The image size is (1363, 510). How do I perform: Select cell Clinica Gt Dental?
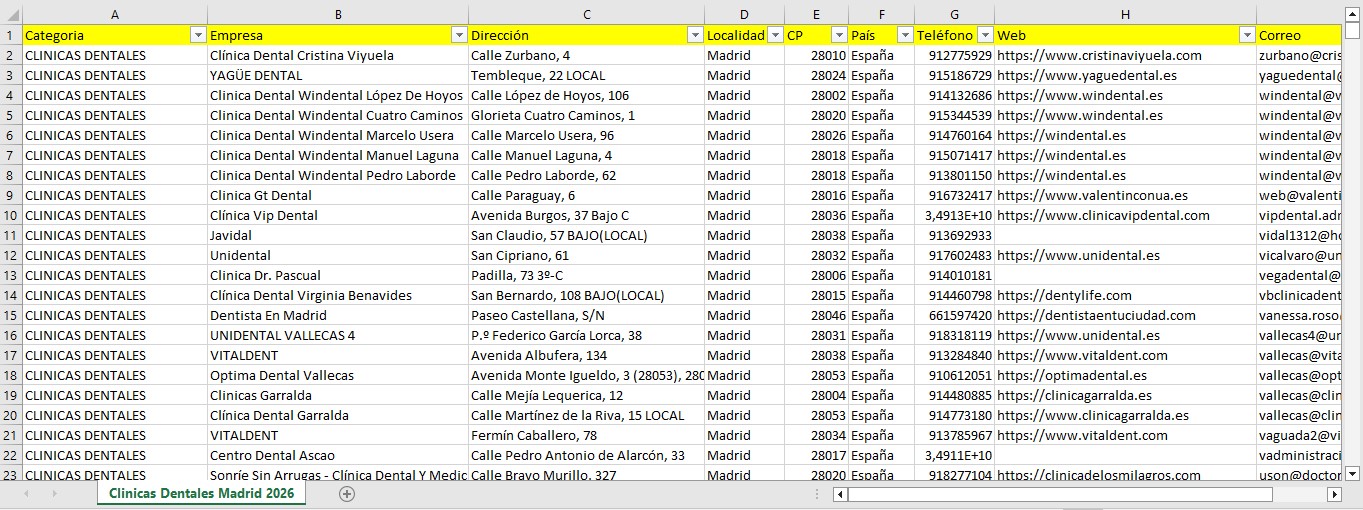338,195
